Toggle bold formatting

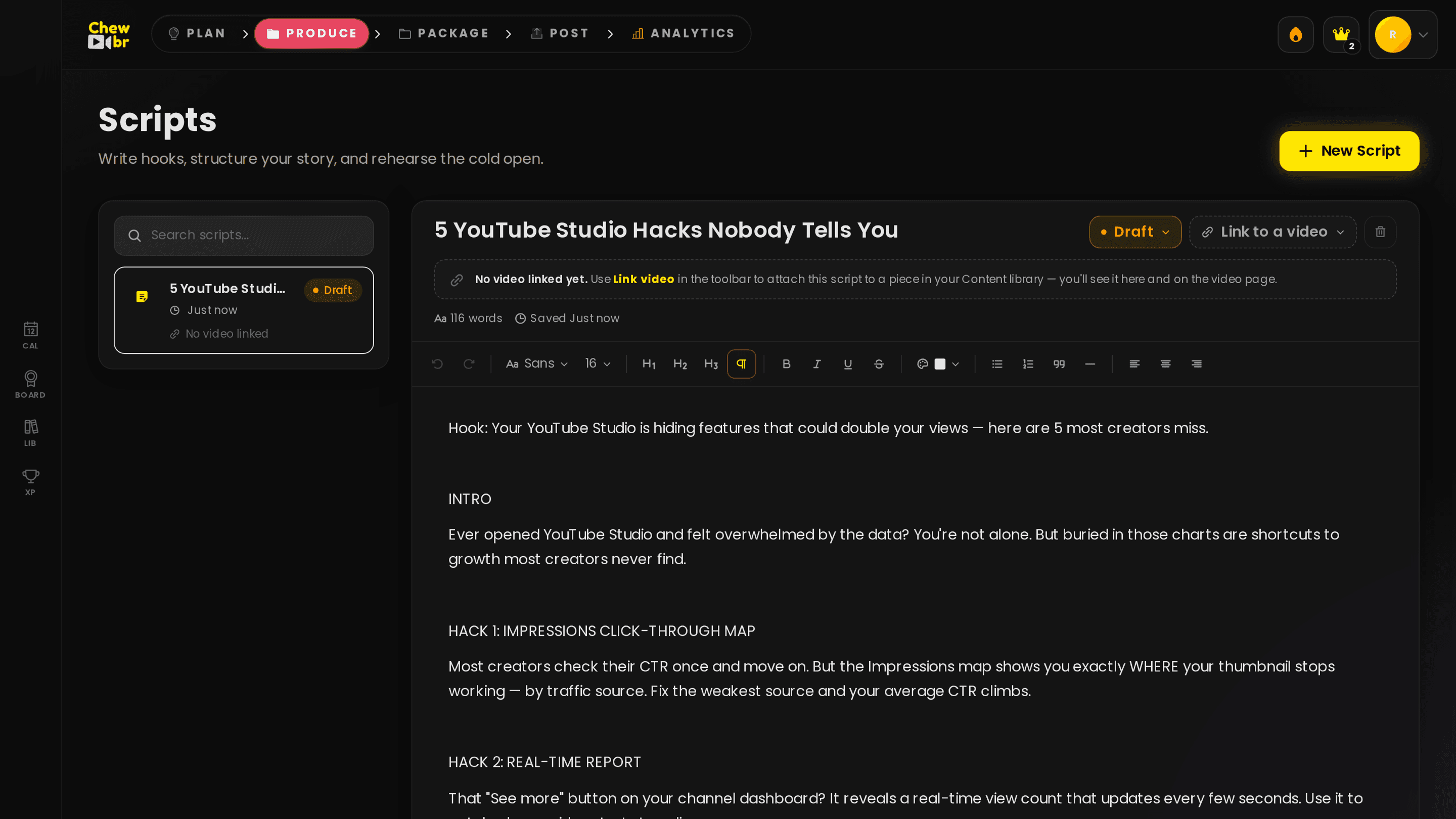786,364
